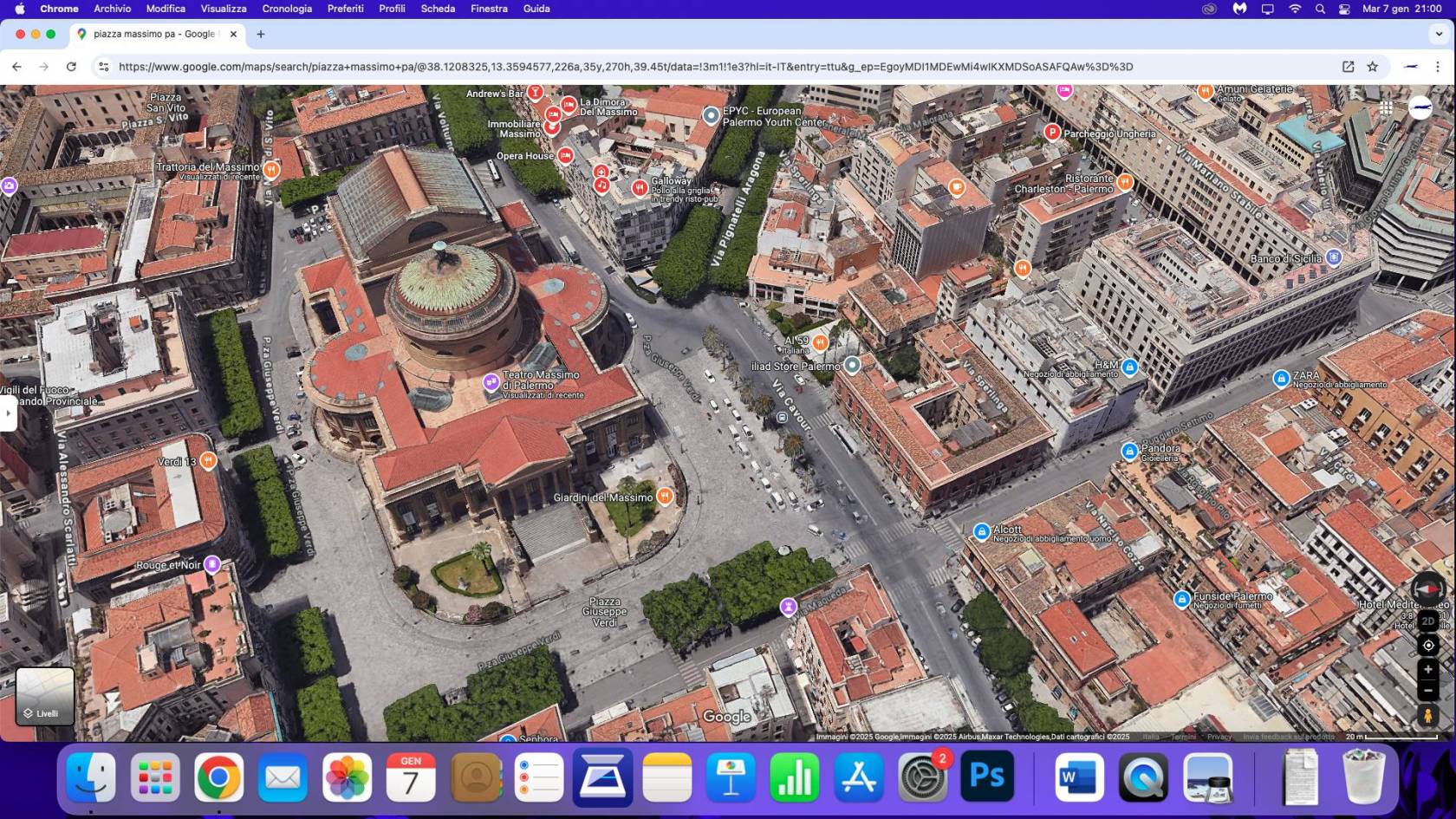This screenshot has width=1456, height=819.
Task: Click the Invia feedback sul prodotto link
Action: point(1289,737)
